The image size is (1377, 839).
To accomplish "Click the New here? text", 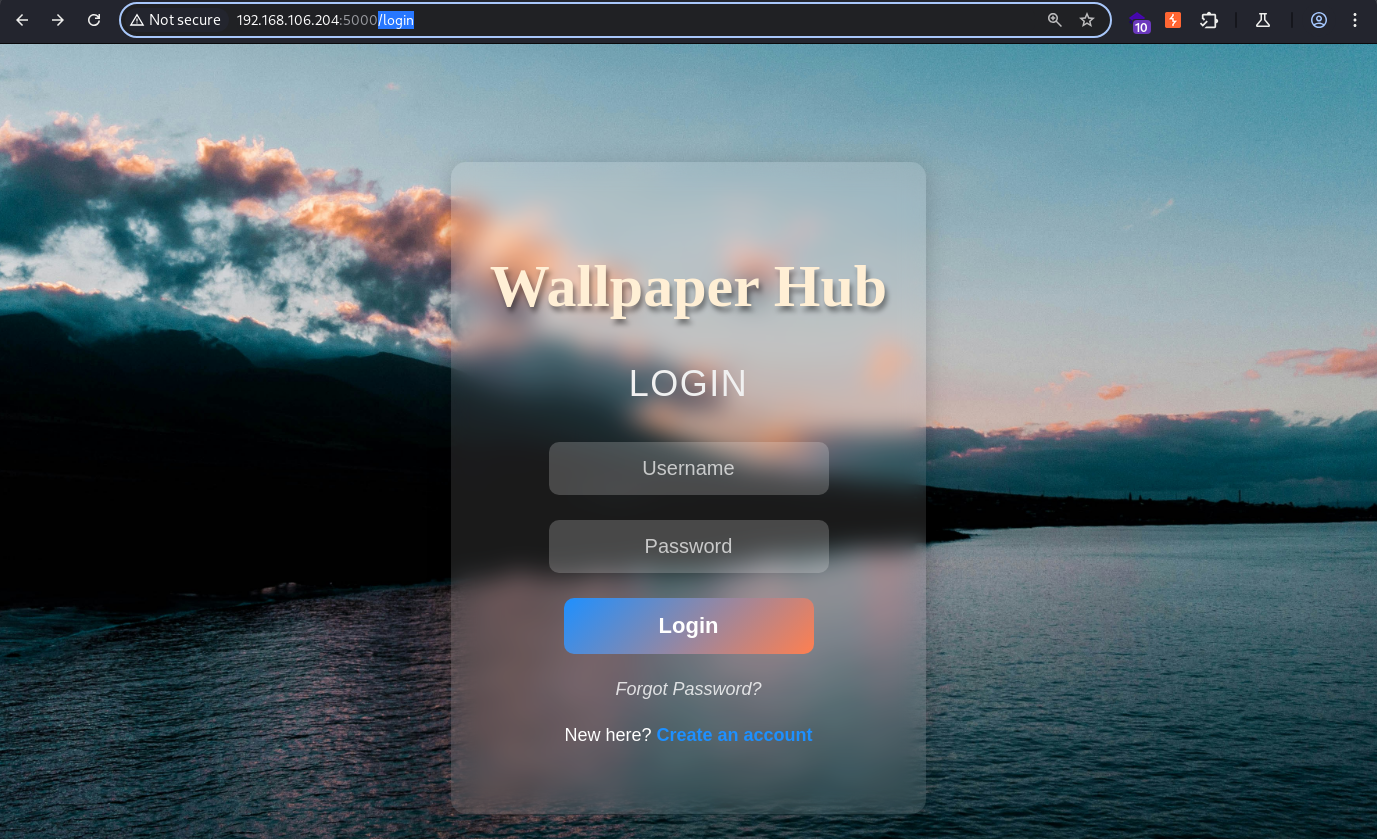I will (x=608, y=735).
